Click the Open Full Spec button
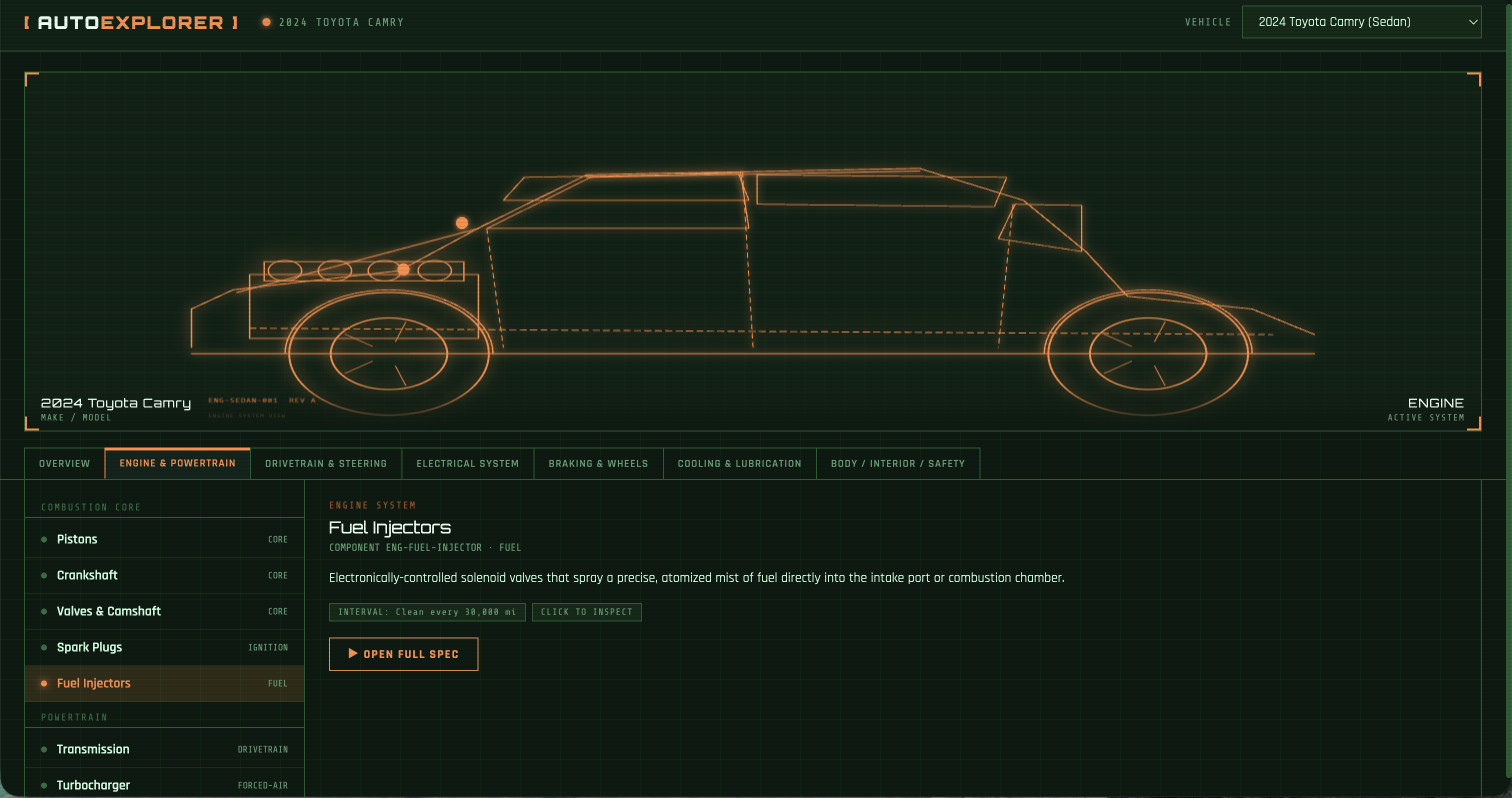 pyautogui.click(x=403, y=653)
